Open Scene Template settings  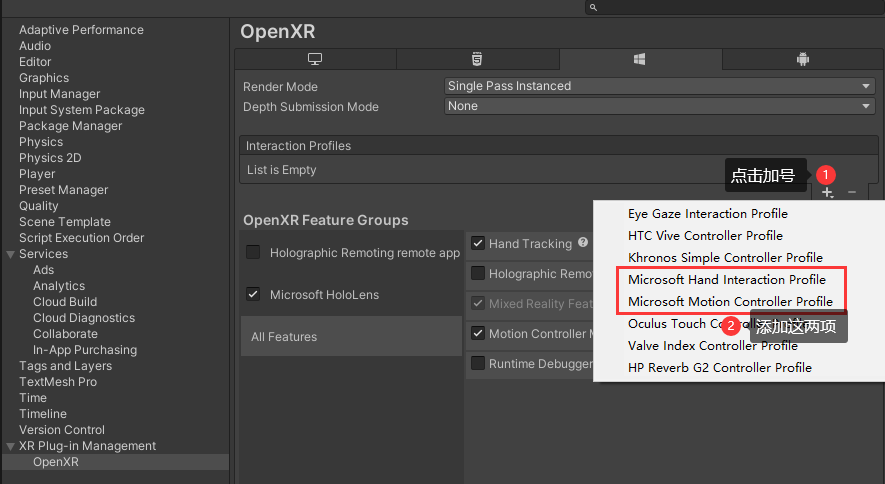pyautogui.click(x=65, y=222)
